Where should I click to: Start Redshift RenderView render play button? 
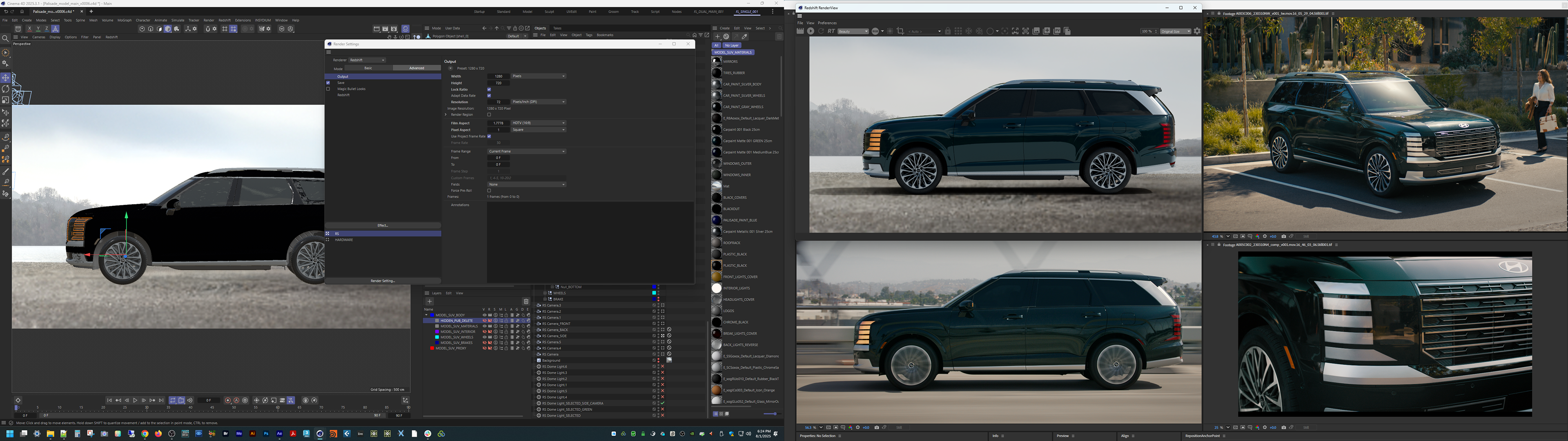[811, 31]
